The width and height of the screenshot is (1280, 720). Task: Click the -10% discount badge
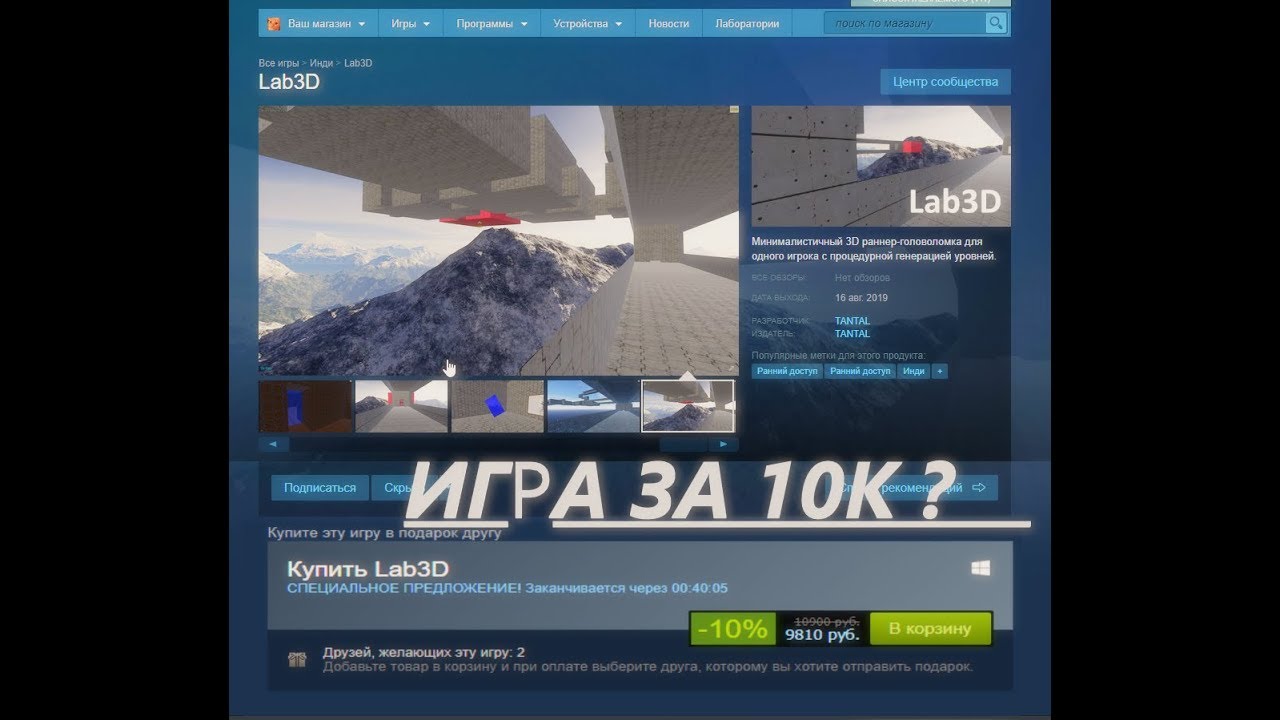pos(733,629)
